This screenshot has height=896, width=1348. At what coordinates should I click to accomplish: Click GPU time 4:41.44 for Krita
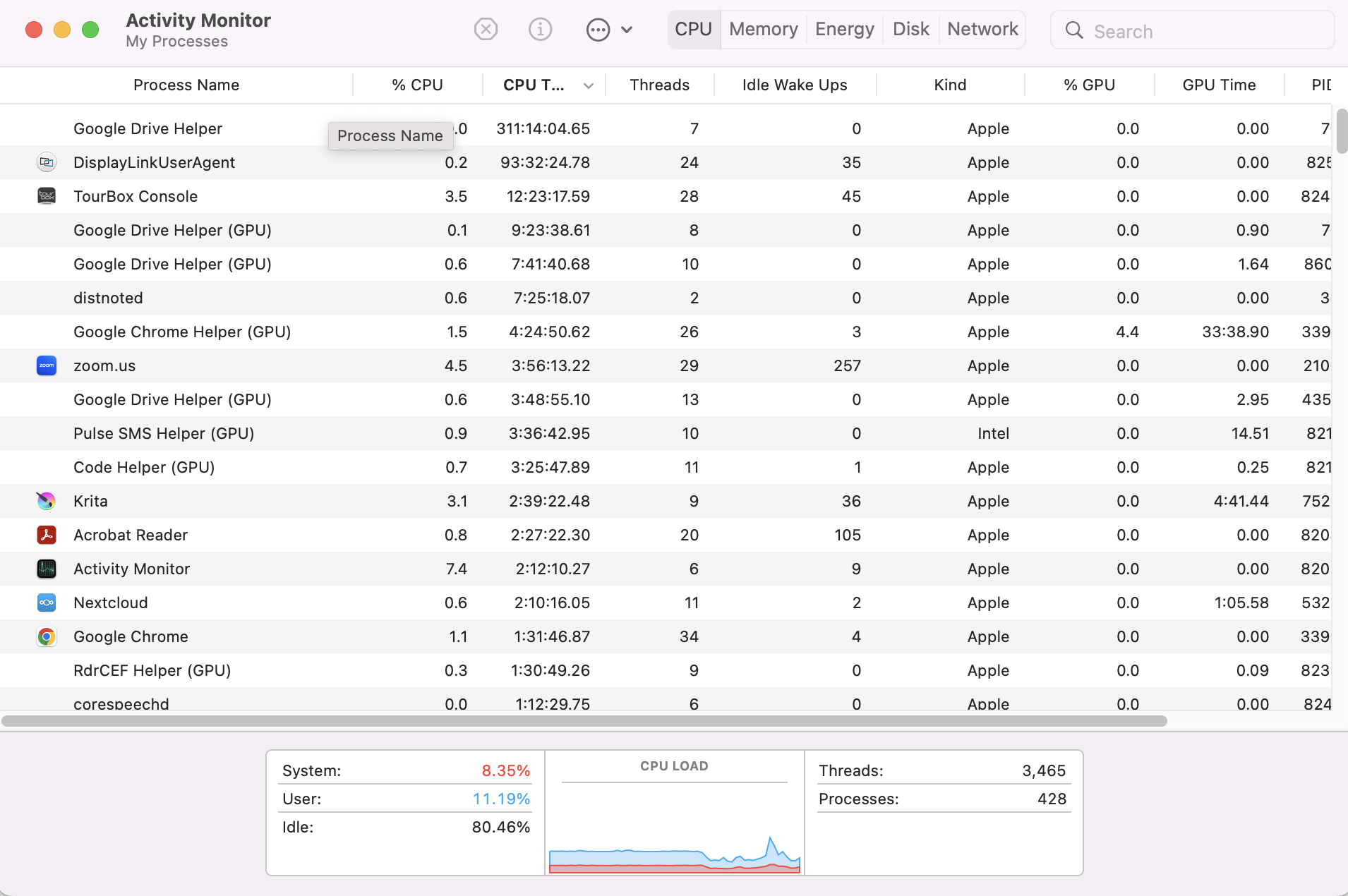tap(1241, 501)
